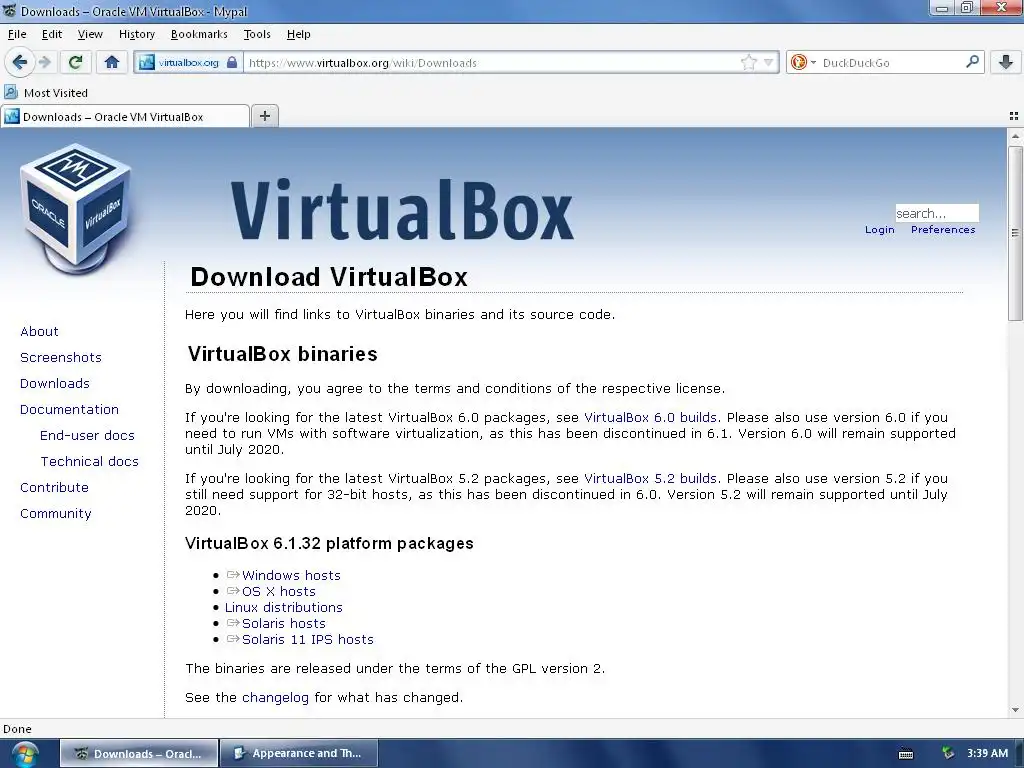Image resolution: width=1024 pixels, height=768 pixels.
Task: Open the DuckDuckGo search engine selector
Action: coord(803,63)
